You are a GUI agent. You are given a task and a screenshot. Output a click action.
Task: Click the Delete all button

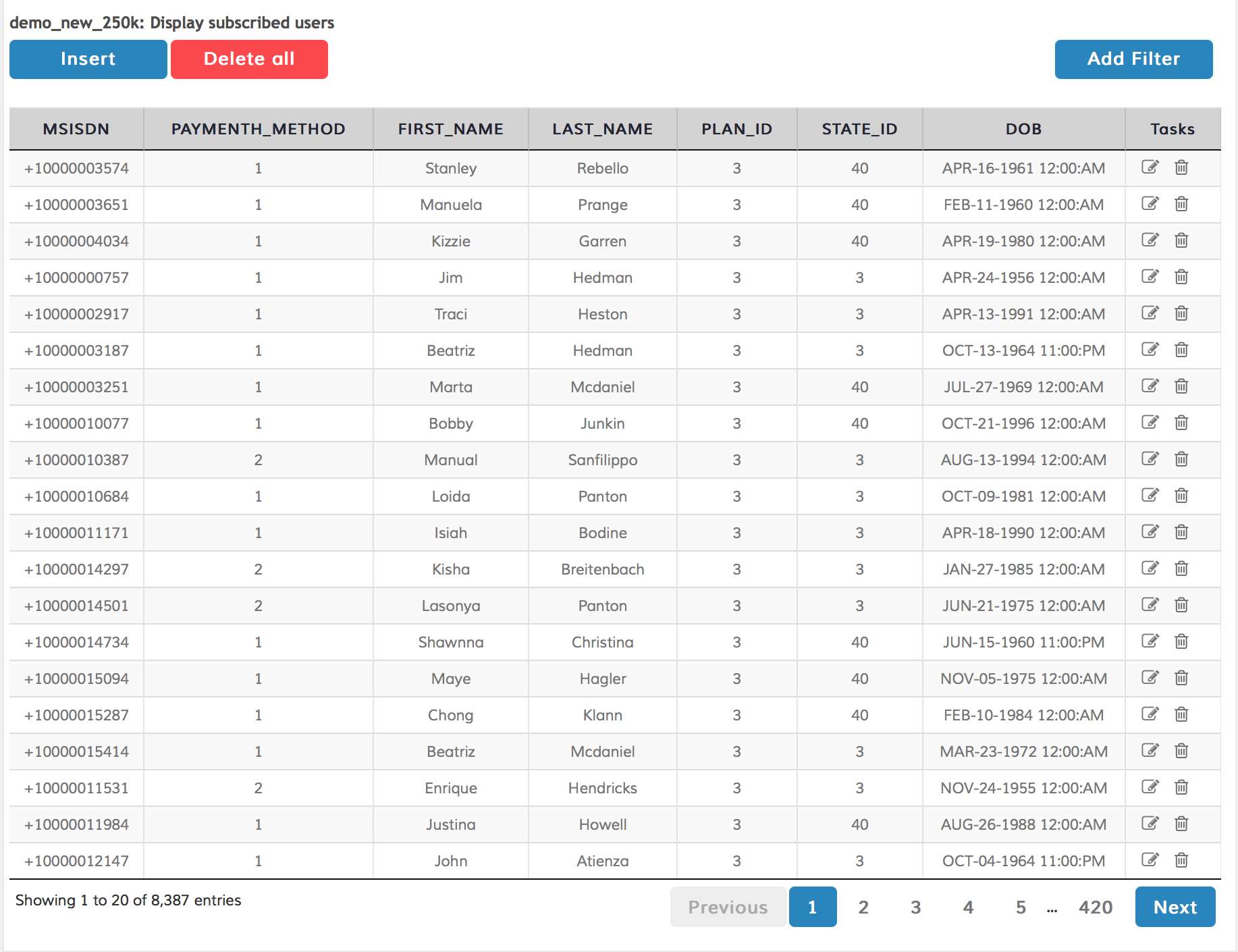coord(249,59)
